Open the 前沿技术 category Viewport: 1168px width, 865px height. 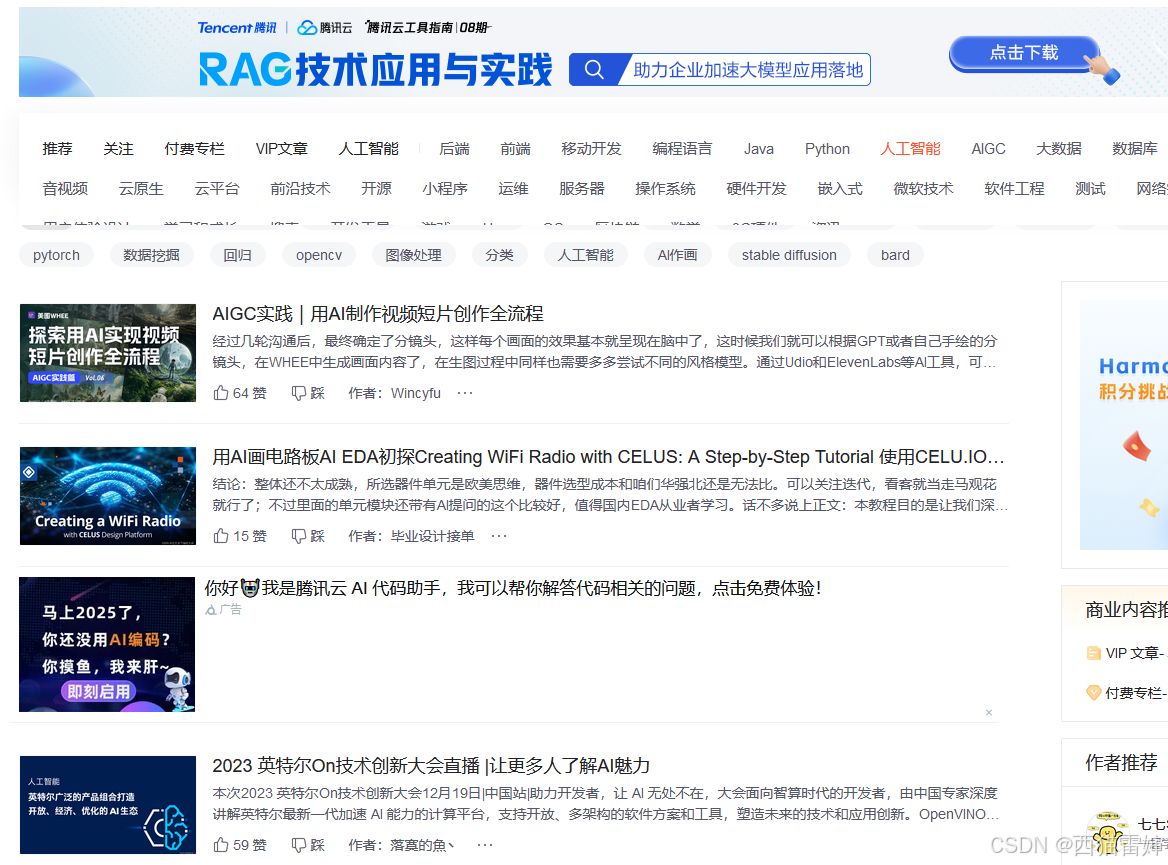[300, 189]
